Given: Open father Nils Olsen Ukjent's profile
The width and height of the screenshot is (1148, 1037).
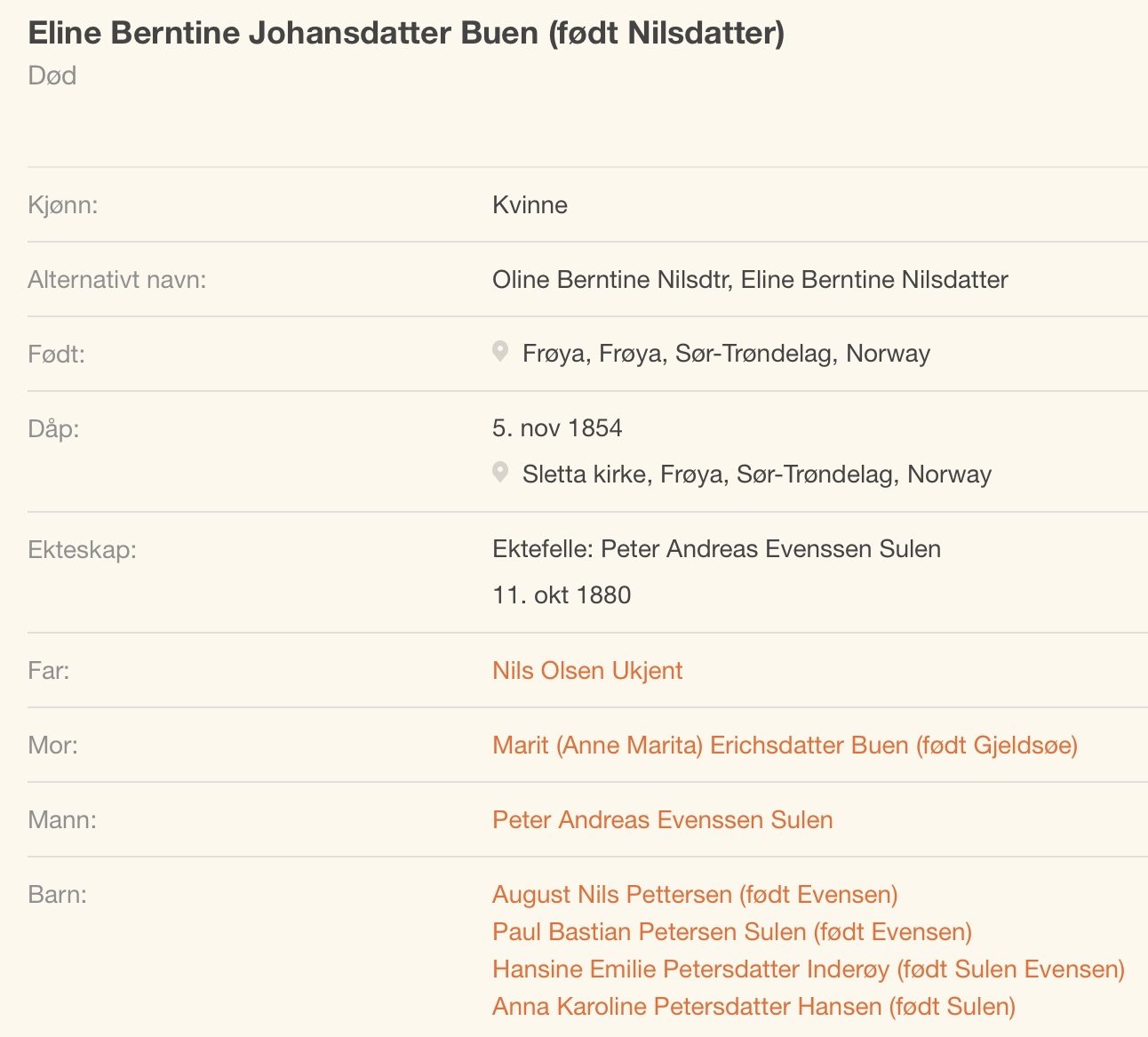Looking at the screenshot, I should (587, 670).
